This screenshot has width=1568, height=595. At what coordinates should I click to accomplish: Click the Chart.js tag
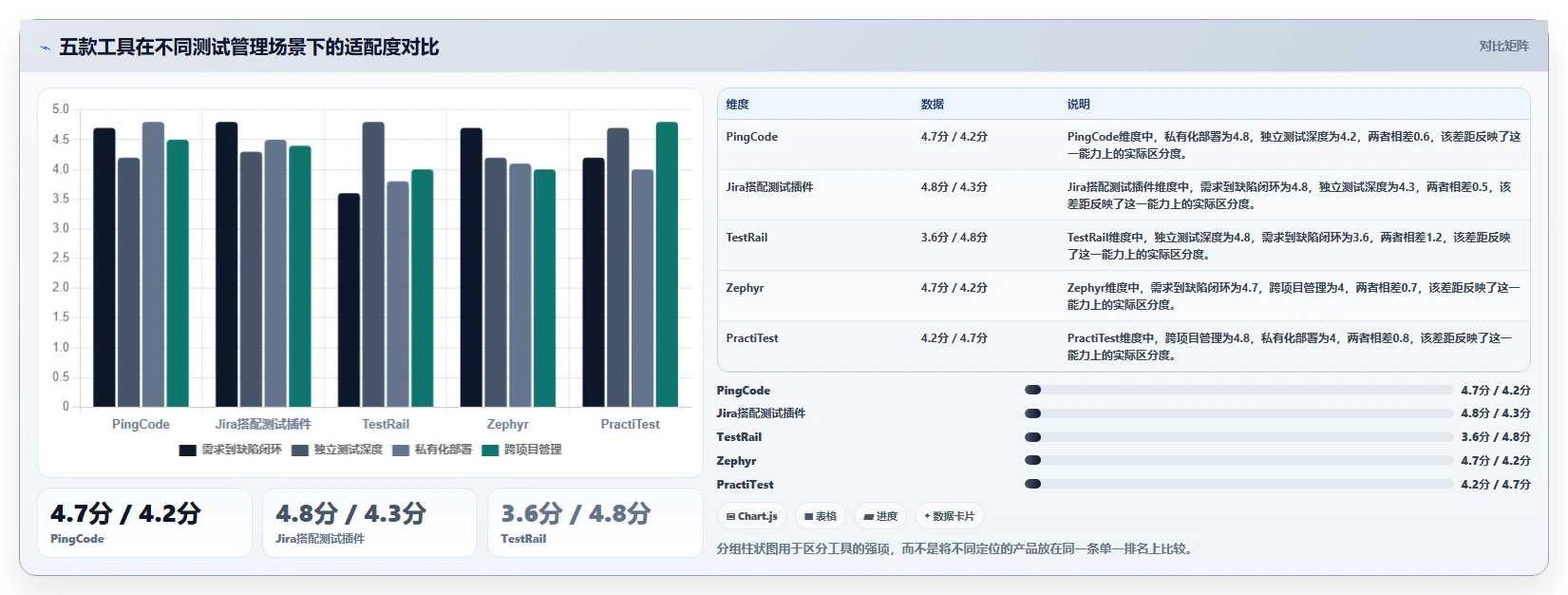pyautogui.click(x=751, y=516)
